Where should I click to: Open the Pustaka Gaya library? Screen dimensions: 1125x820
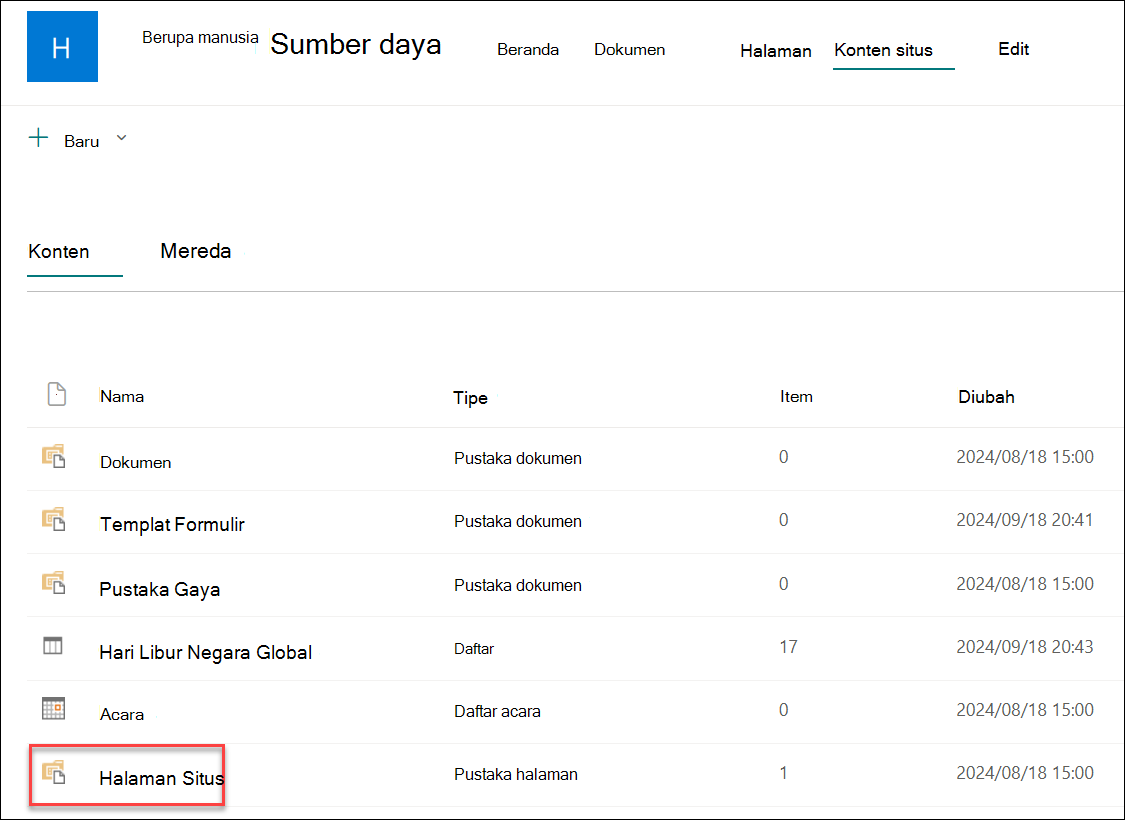(160, 590)
